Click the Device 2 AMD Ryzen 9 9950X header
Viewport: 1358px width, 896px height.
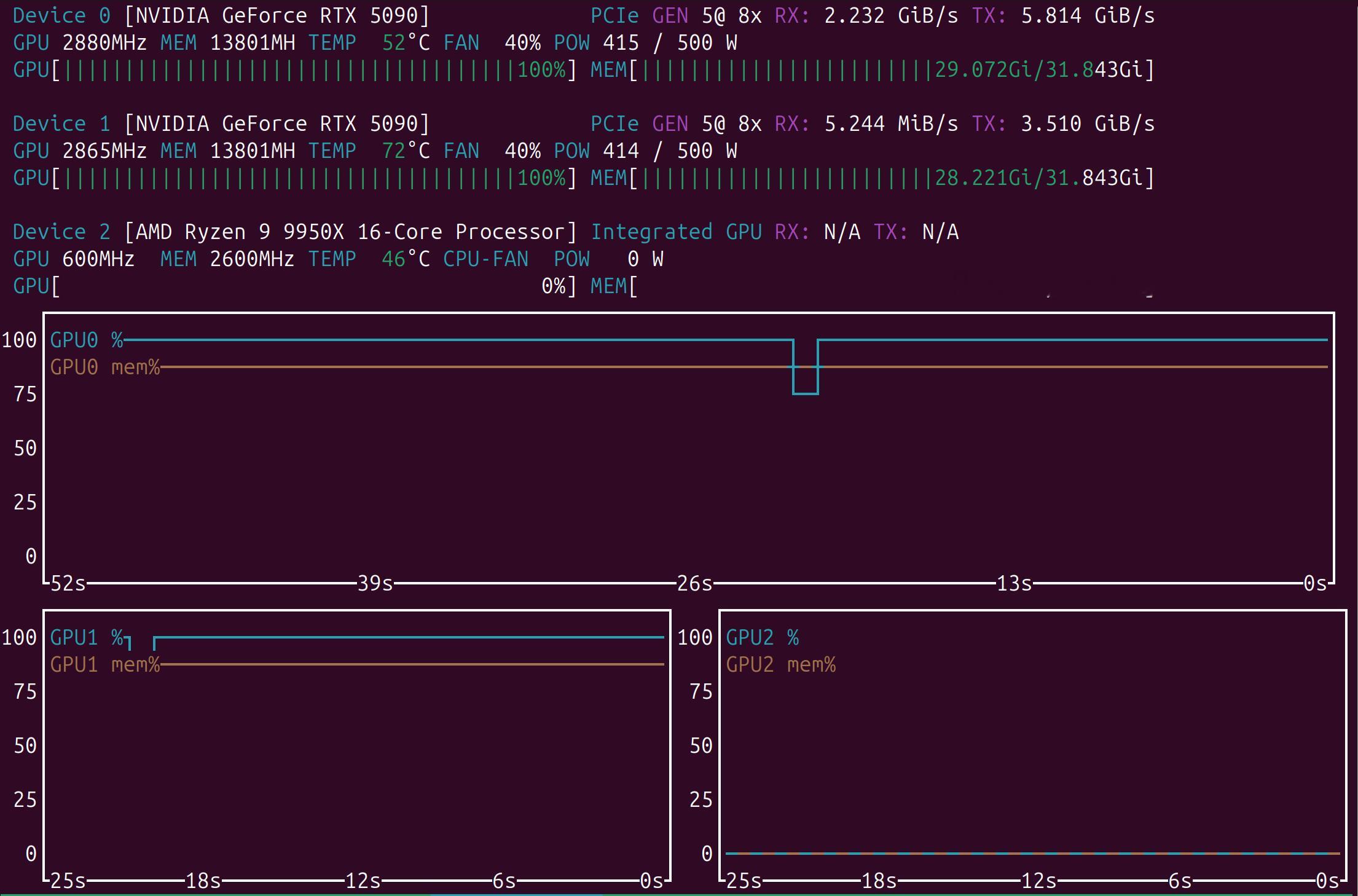[x=295, y=232]
